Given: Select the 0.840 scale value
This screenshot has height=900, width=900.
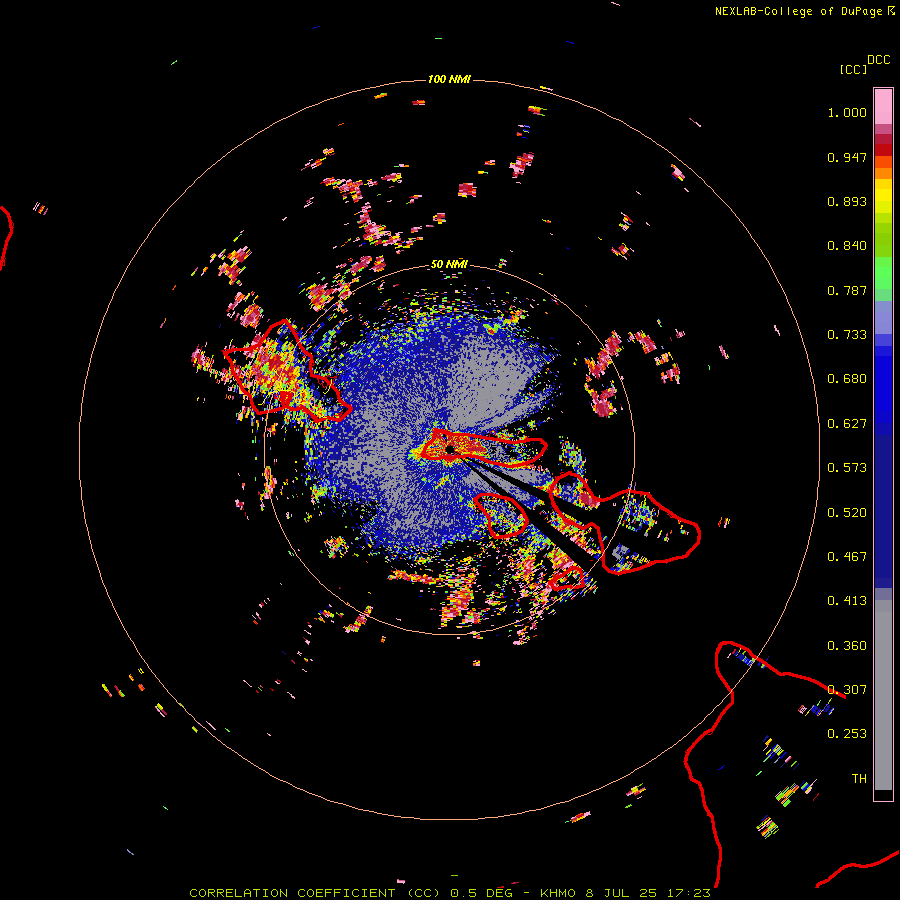Looking at the screenshot, I should pyautogui.click(x=847, y=246).
